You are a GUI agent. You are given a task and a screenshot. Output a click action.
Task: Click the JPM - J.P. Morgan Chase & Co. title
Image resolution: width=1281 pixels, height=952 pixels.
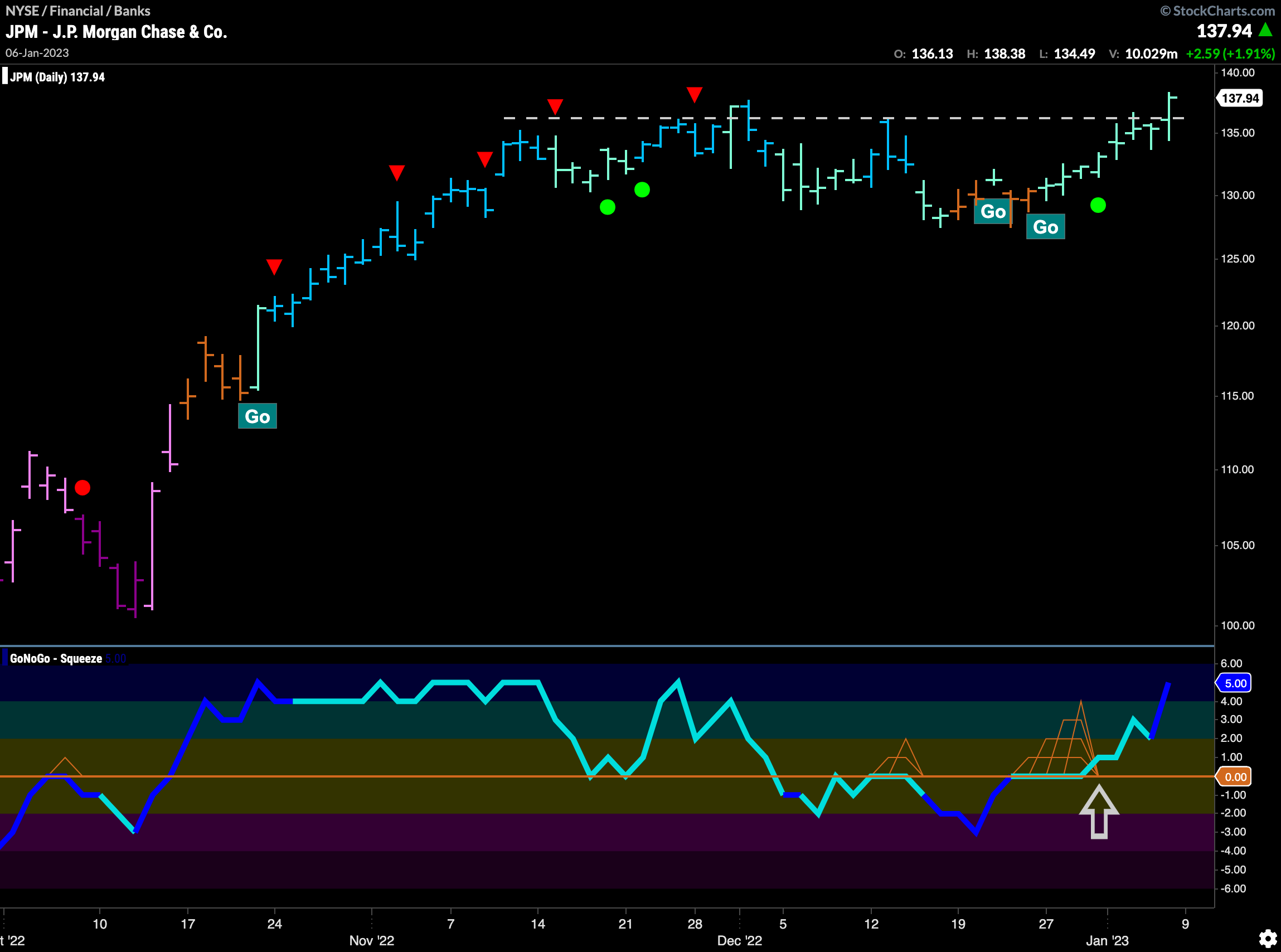[117, 32]
